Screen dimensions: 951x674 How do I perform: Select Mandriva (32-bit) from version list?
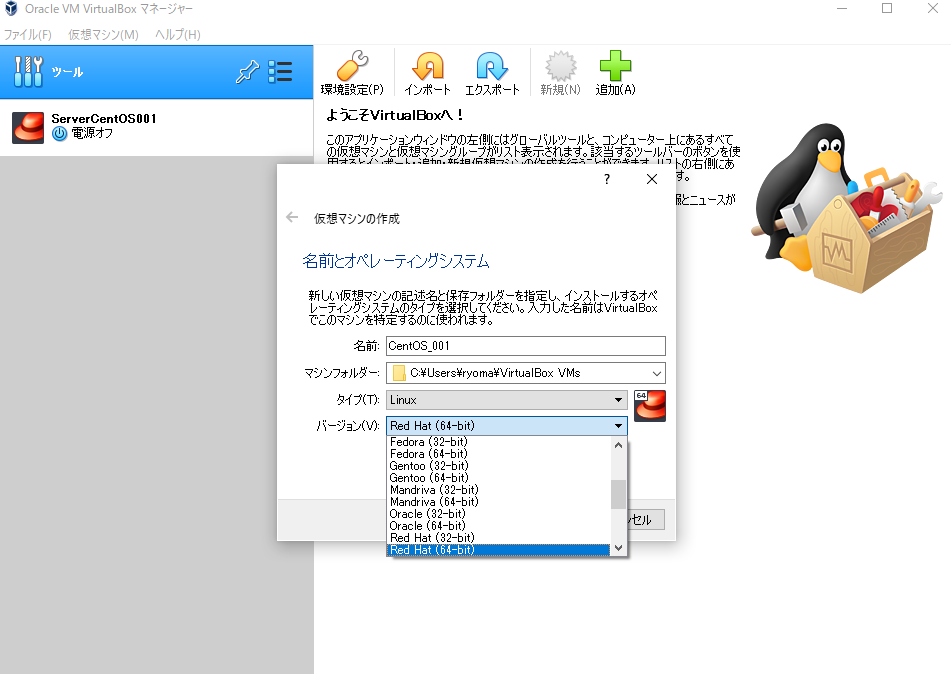click(499, 490)
